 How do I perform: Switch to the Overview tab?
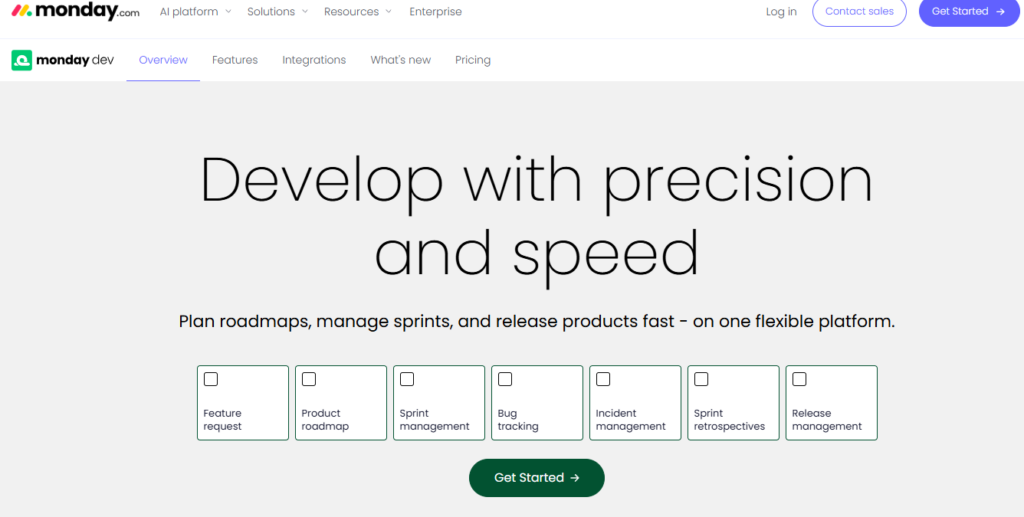[163, 60]
